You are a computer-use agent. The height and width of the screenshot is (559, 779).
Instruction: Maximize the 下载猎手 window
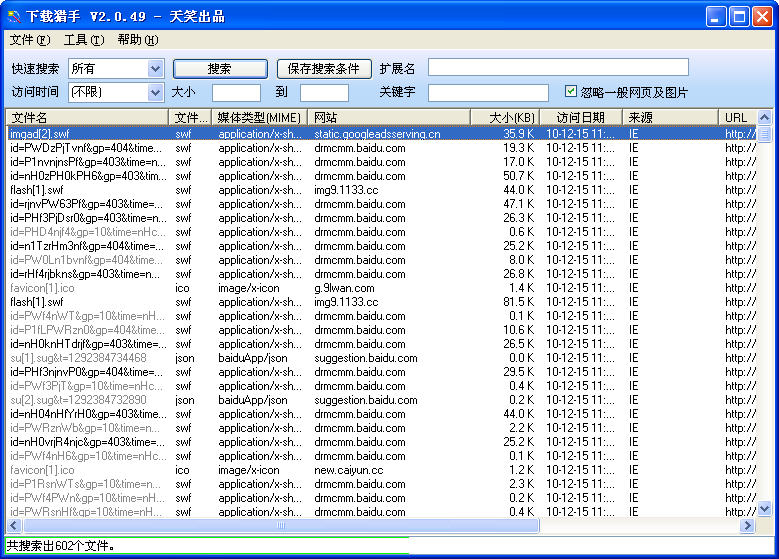(739, 17)
